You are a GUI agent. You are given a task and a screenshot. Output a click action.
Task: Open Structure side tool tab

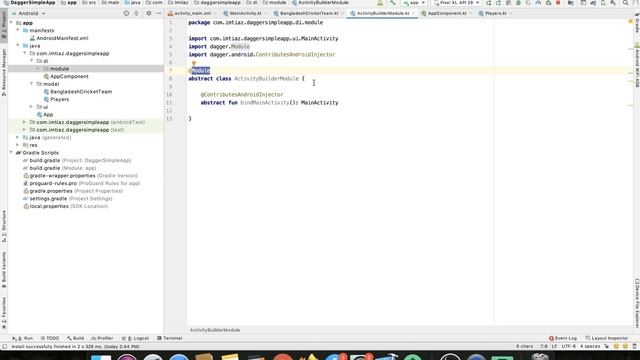[x=4, y=226]
